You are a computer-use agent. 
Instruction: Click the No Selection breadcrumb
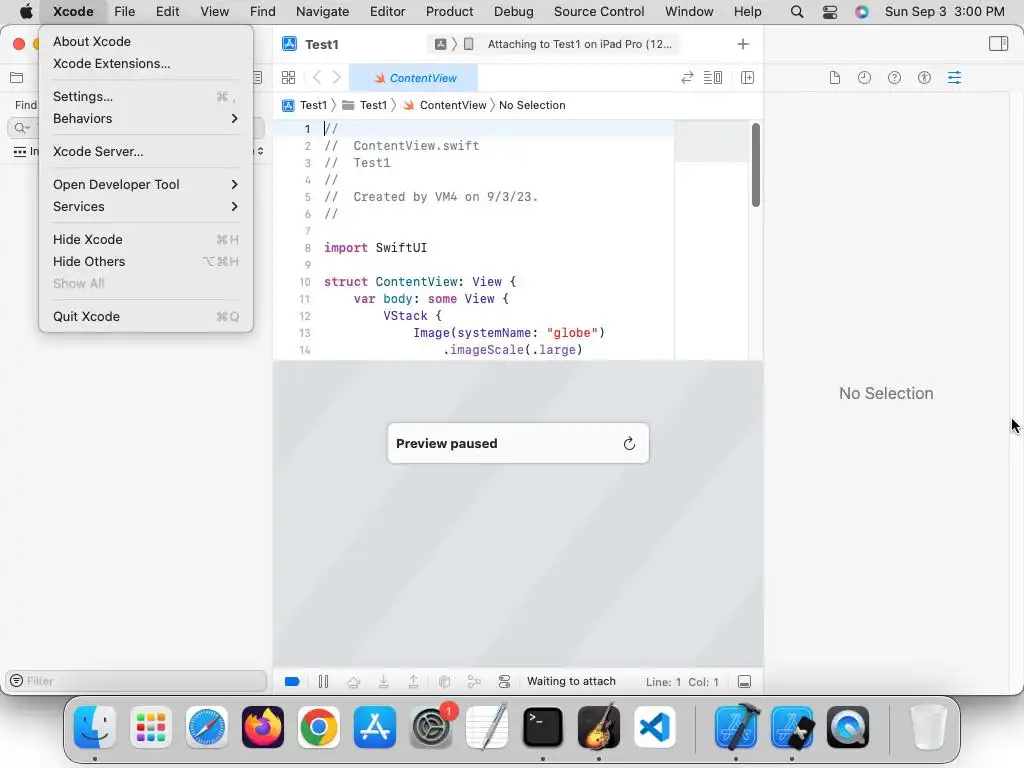[532, 105]
